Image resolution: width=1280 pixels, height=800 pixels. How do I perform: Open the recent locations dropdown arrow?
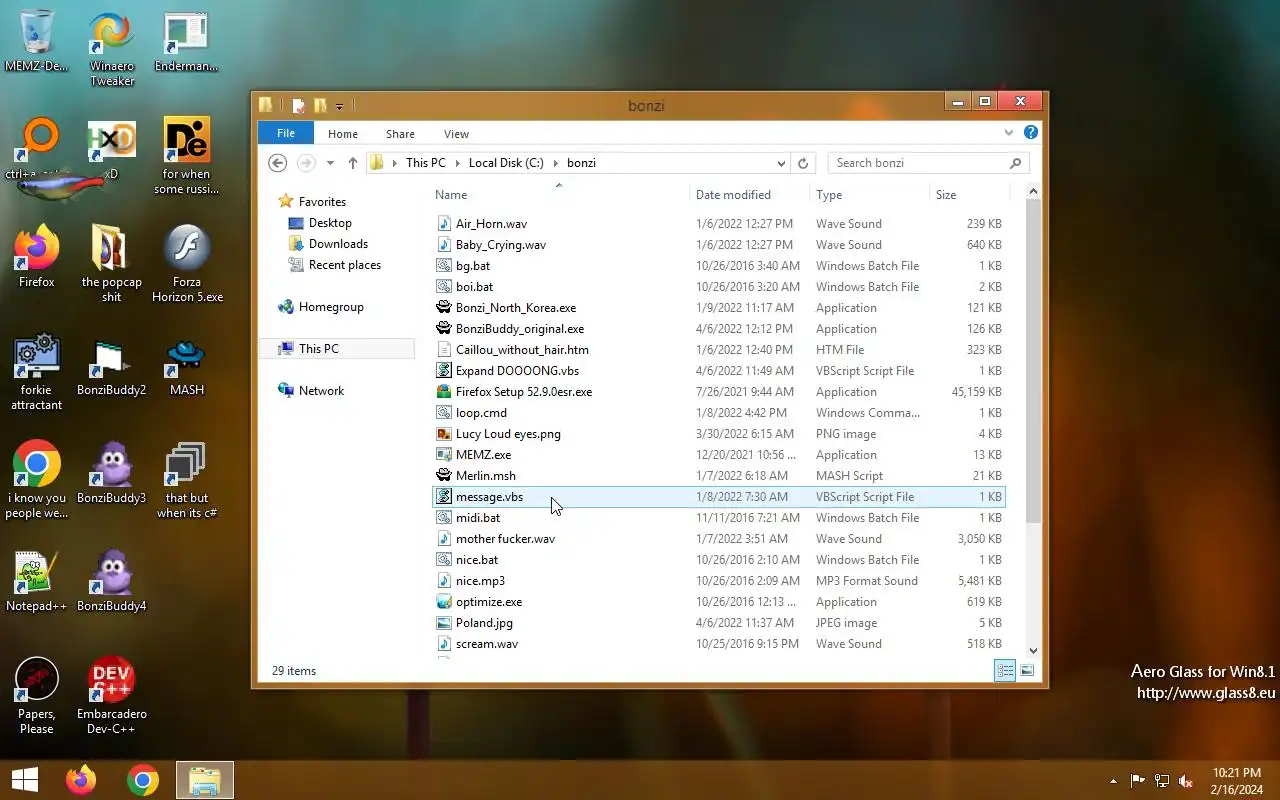pos(331,163)
